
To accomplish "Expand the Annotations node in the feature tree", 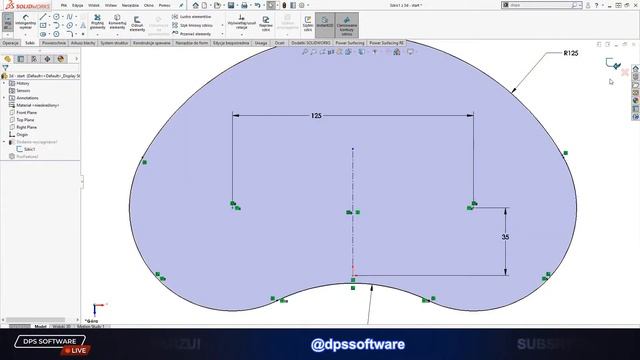I will point(4,98).
